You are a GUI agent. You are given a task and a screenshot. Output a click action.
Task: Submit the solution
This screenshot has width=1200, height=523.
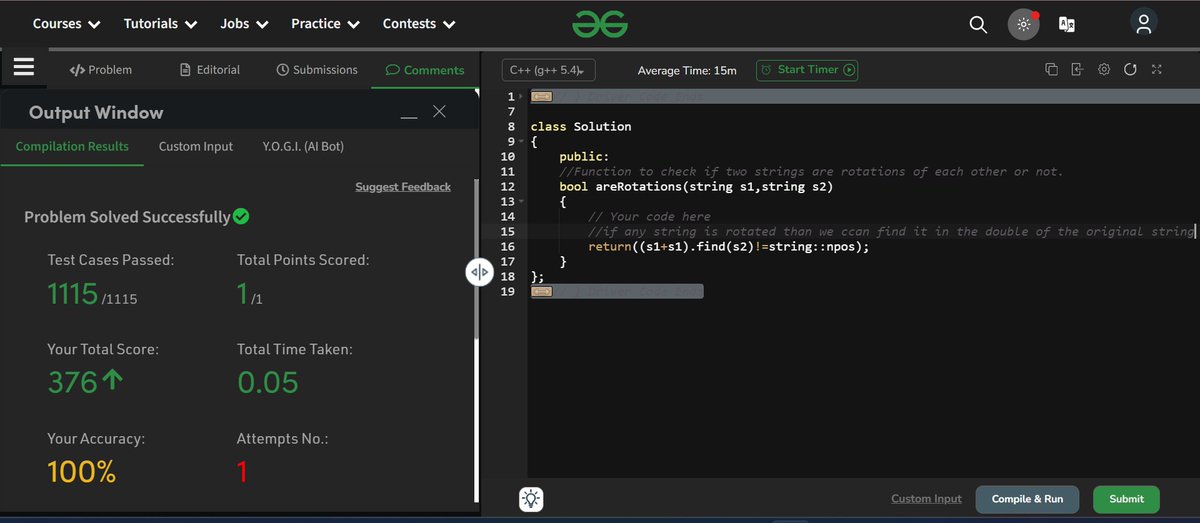coord(1126,499)
